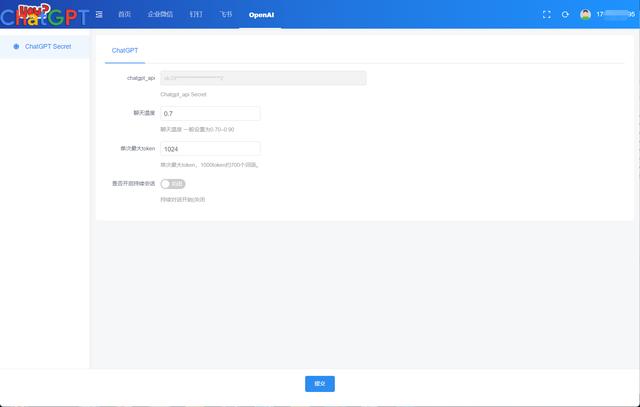Open the user avatar menu
This screenshot has height=407, width=640.
point(585,14)
